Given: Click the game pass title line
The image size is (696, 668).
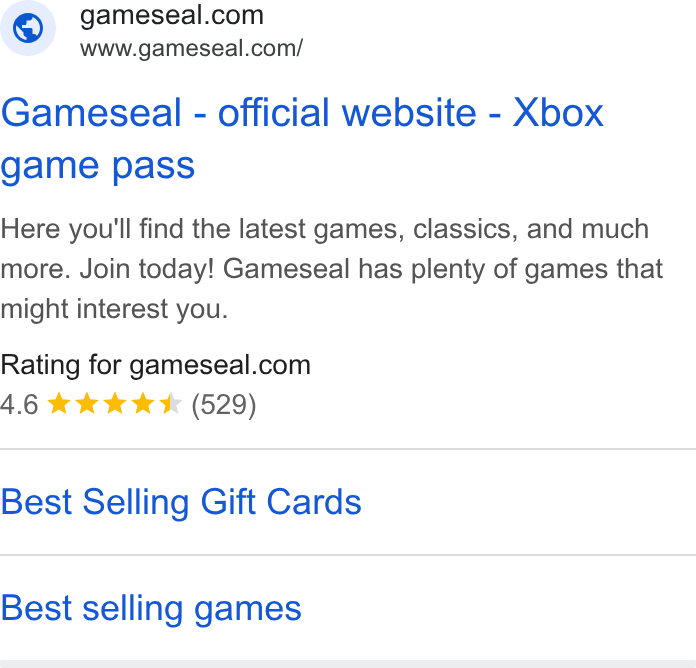Looking at the screenshot, I should click(97, 166).
